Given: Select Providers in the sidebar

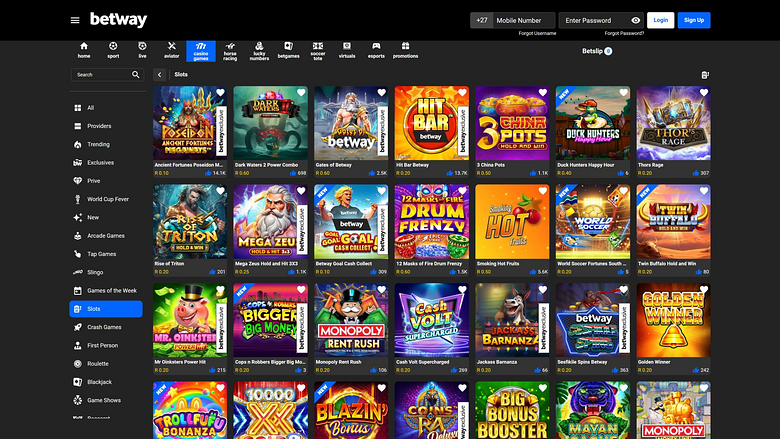Looking at the screenshot, I should (106, 126).
